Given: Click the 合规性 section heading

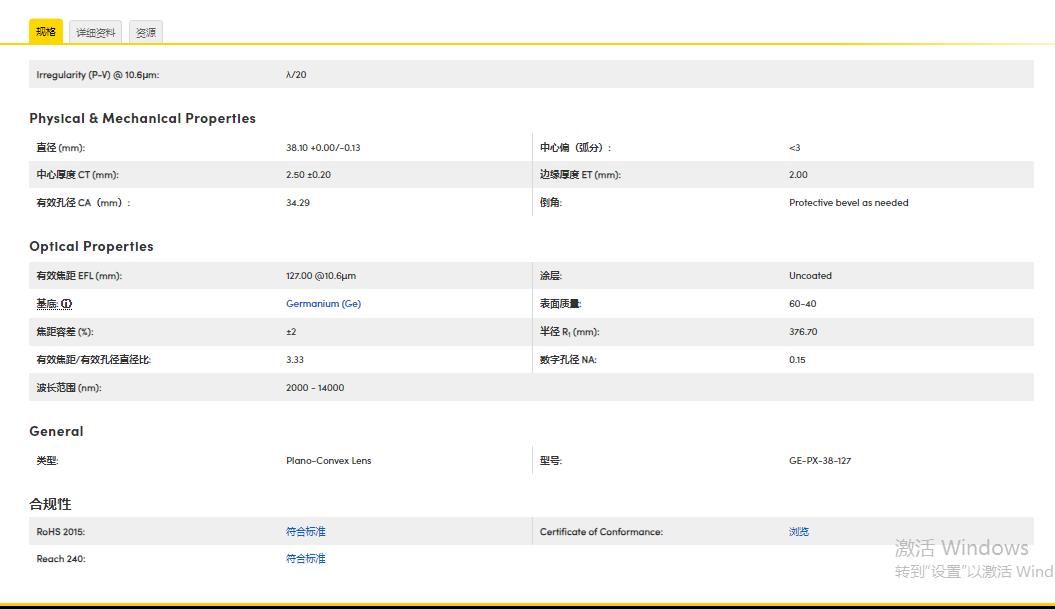Looking at the screenshot, I should coord(48,504).
